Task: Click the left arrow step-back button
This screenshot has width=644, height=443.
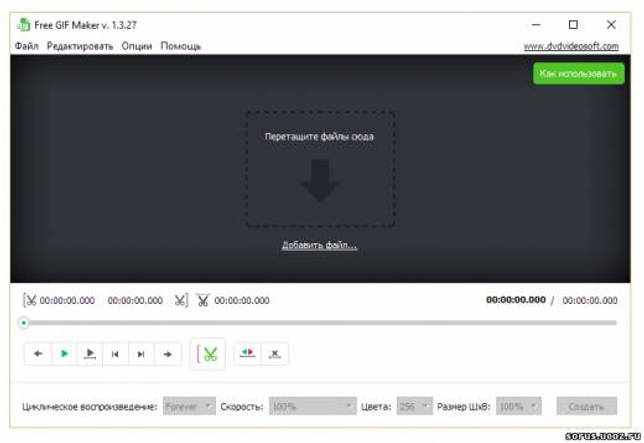Action: tap(38, 353)
